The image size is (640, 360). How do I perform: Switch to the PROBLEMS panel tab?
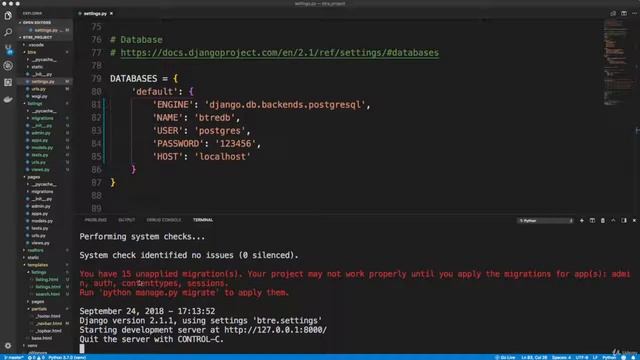coord(96,220)
